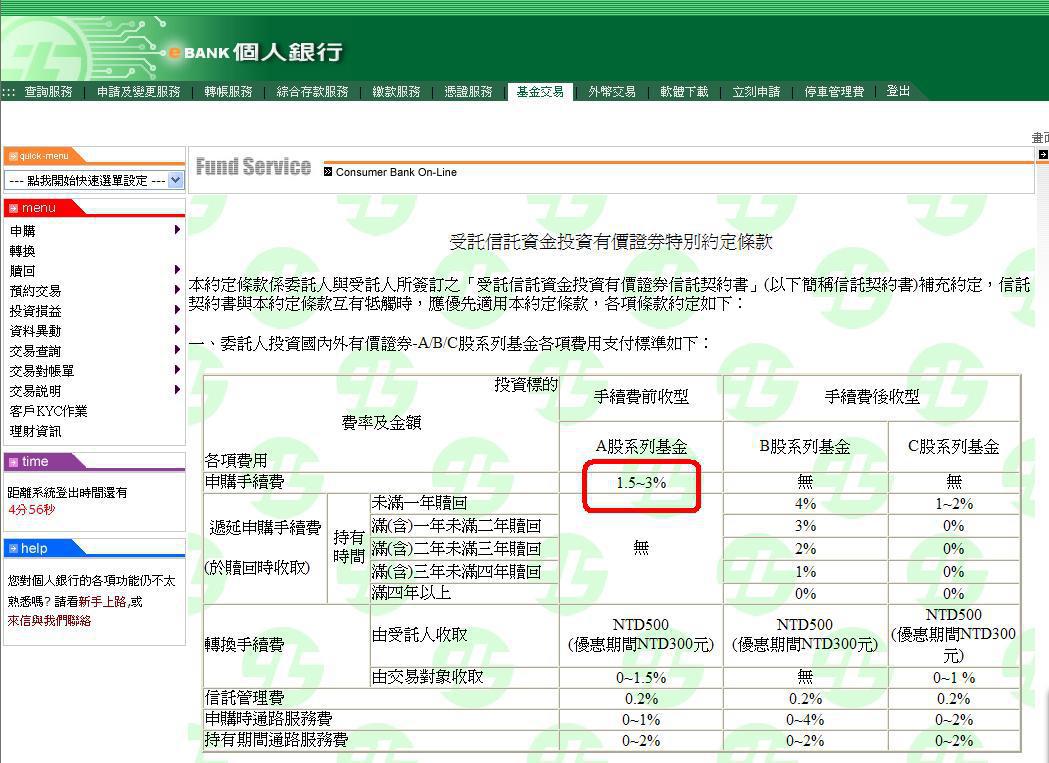Click the eBANK 個人銀行 logo

coord(254,51)
